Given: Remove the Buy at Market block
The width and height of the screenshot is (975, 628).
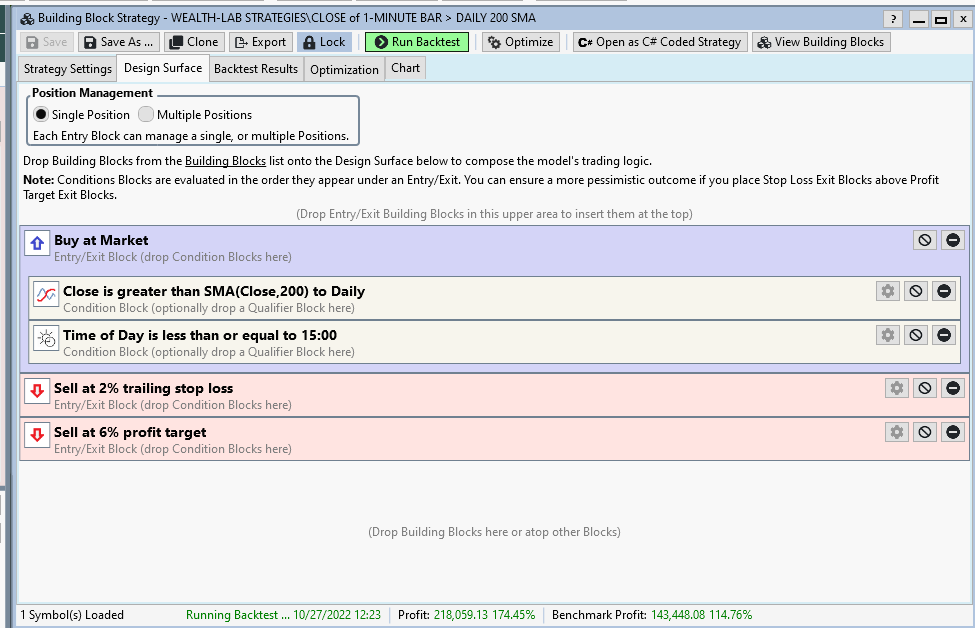Looking at the screenshot, I should pyautogui.click(x=952, y=240).
